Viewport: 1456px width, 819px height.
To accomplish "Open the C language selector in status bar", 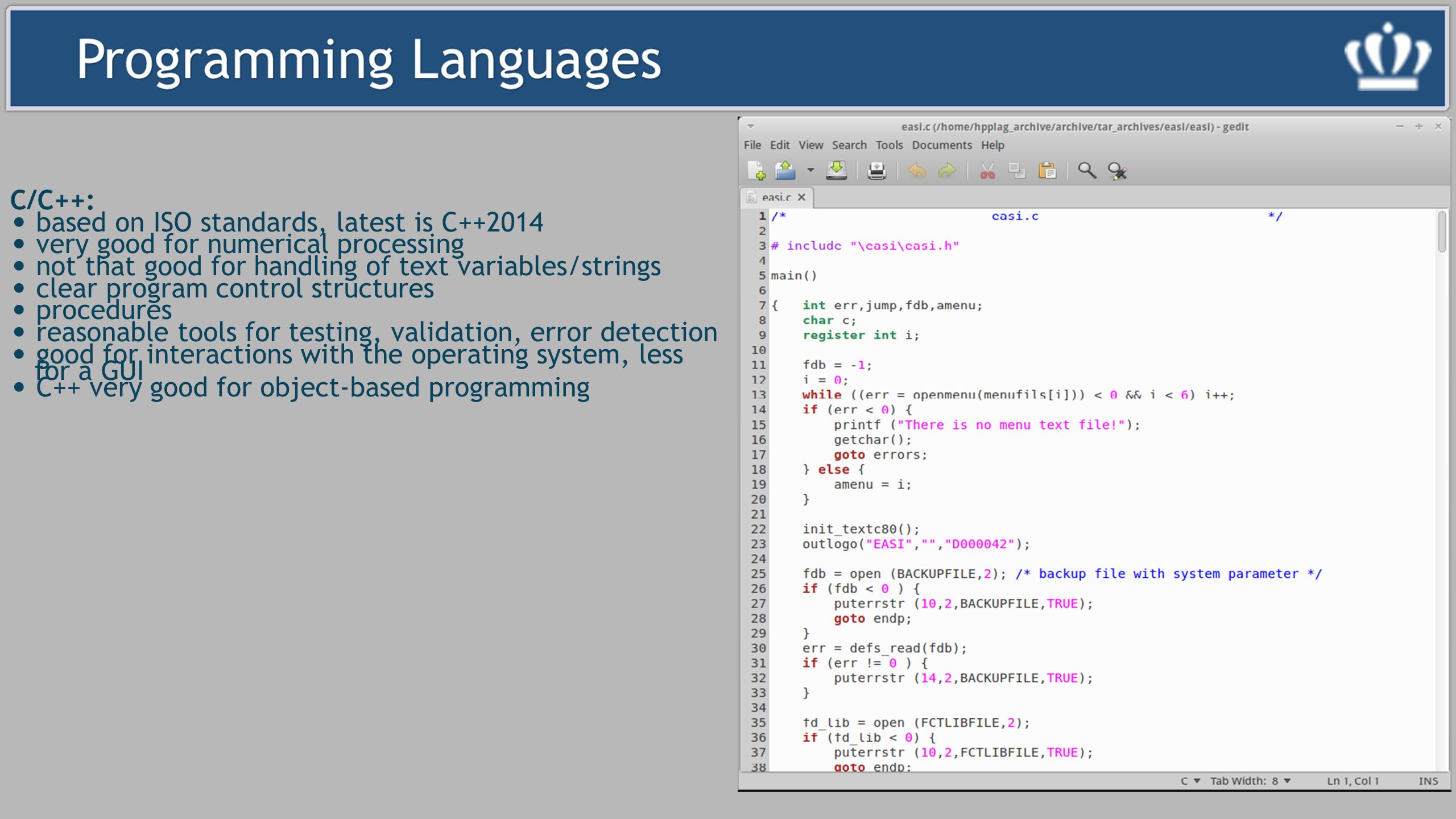I will point(1190,781).
